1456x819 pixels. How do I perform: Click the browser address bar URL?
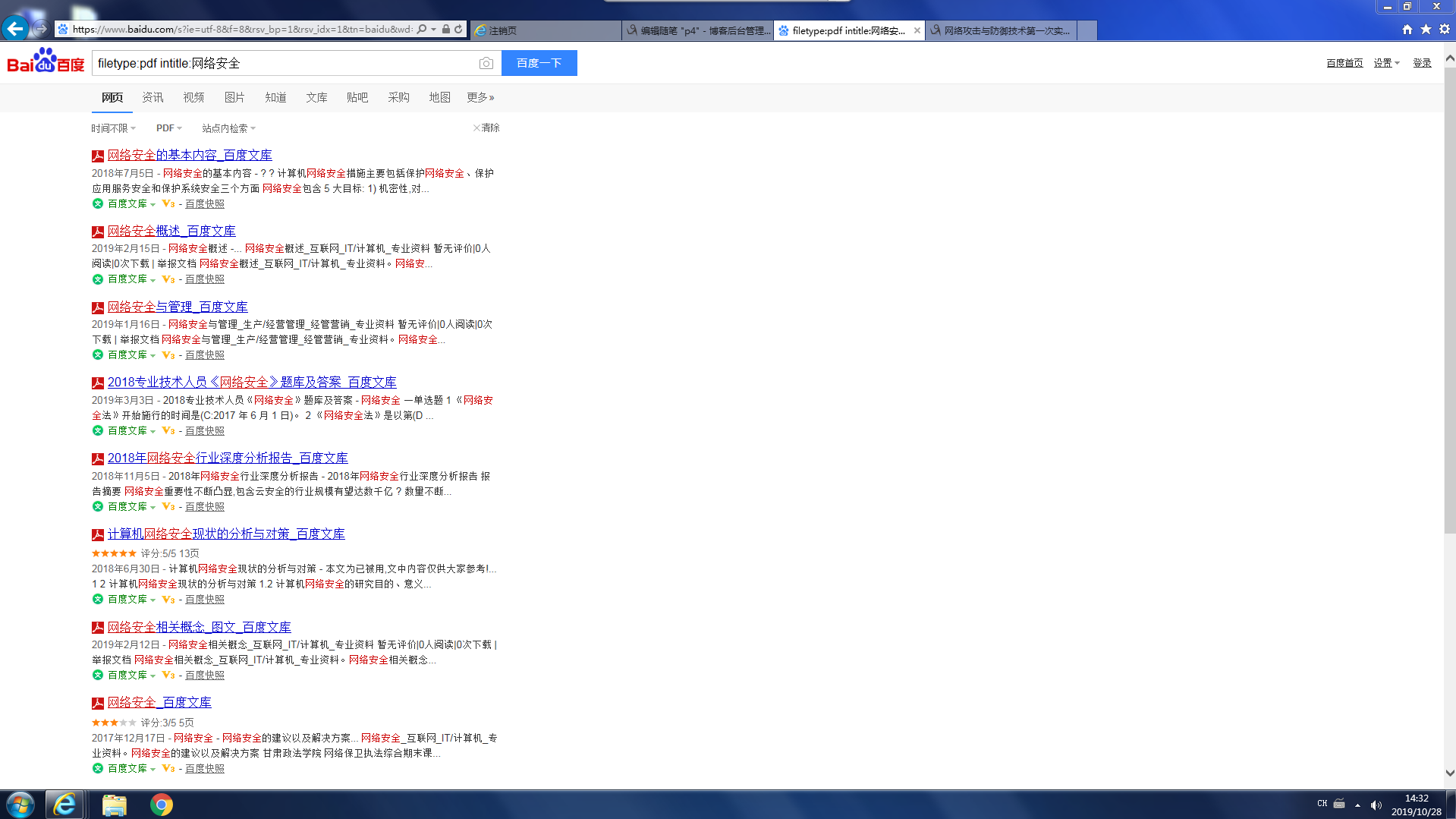tap(242, 30)
